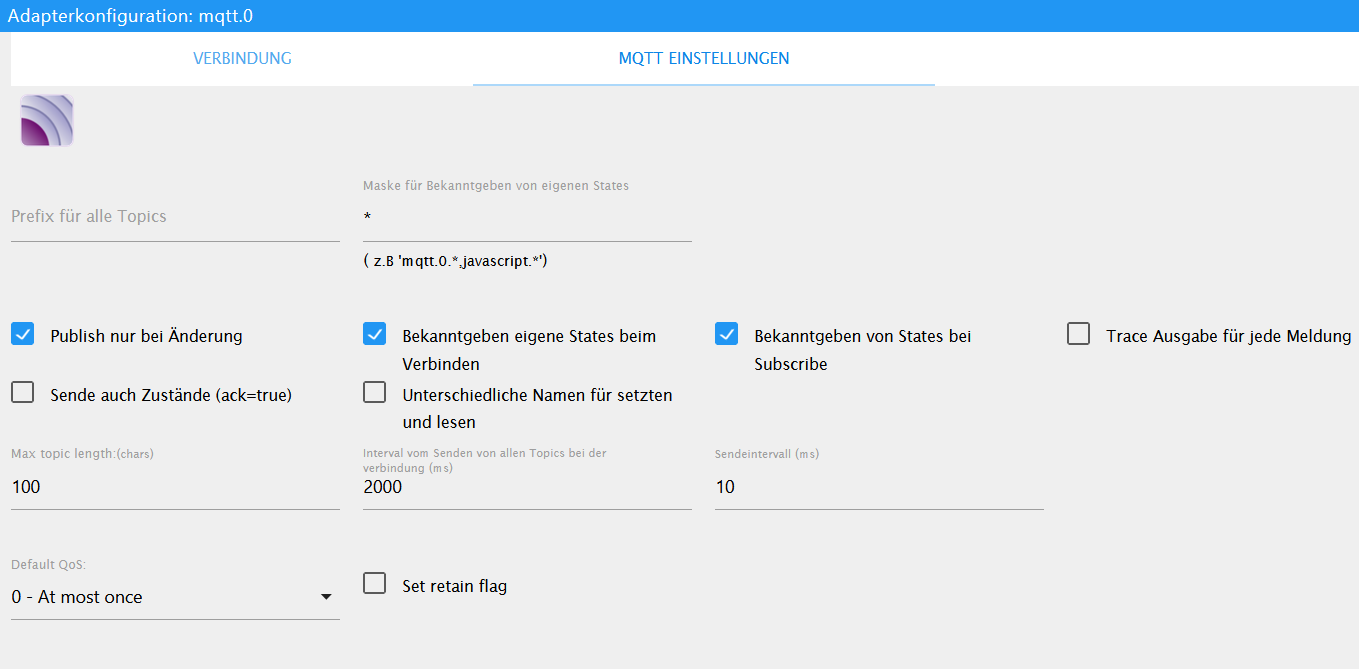This screenshot has width=1359, height=669.
Task: Uncheck Publish nur bei Änderung
Action: (x=23, y=334)
